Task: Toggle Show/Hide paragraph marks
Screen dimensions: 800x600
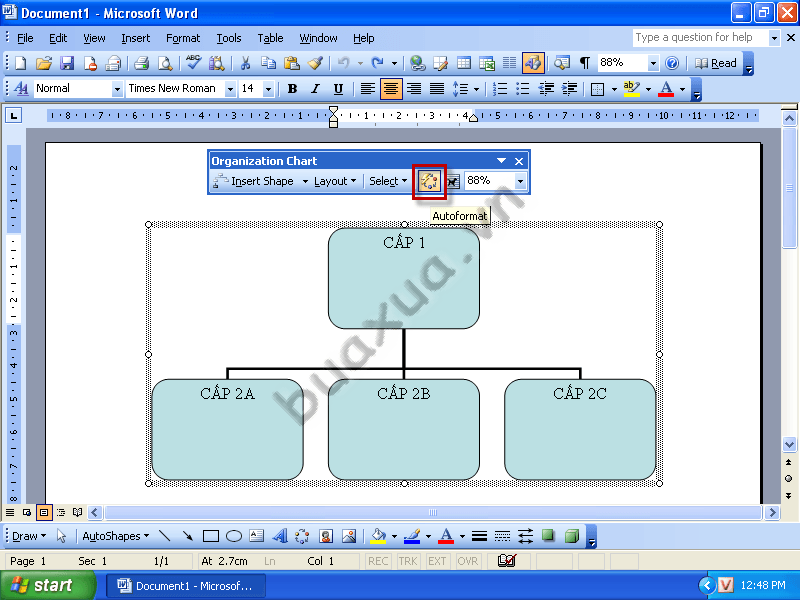Action: point(585,63)
